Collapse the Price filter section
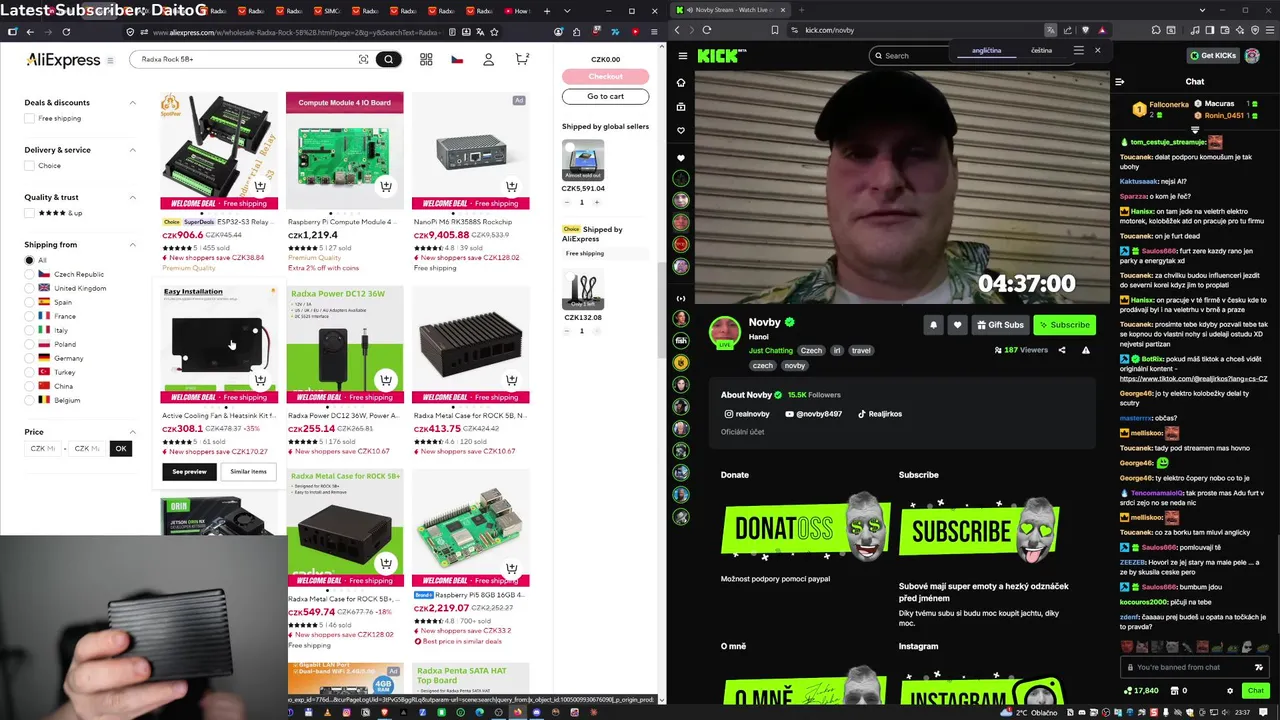Image resolution: width=1280 pixels, height=720 pixels. [132, 432]
